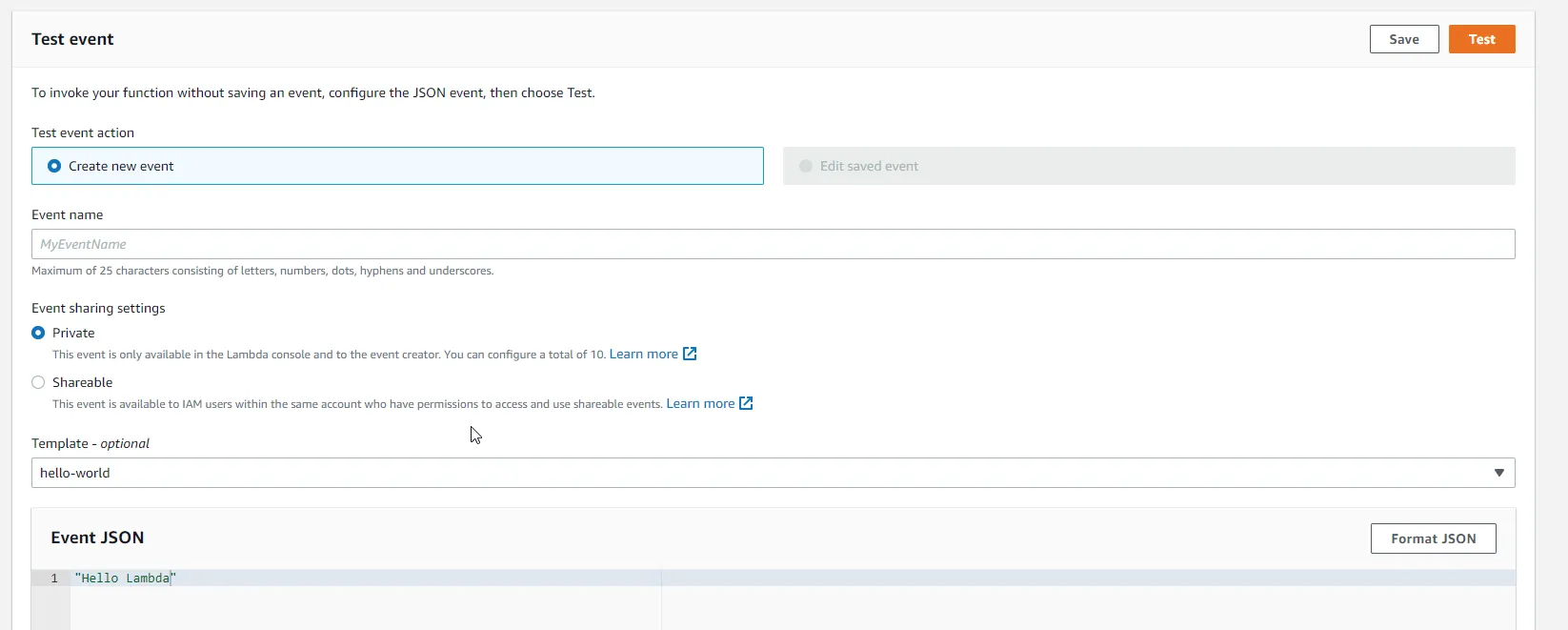Image resolution: width=1568 pixels, height=630 pixels.
Task: Click the maximum 25 characters hint text
Action: coord(262,271)
